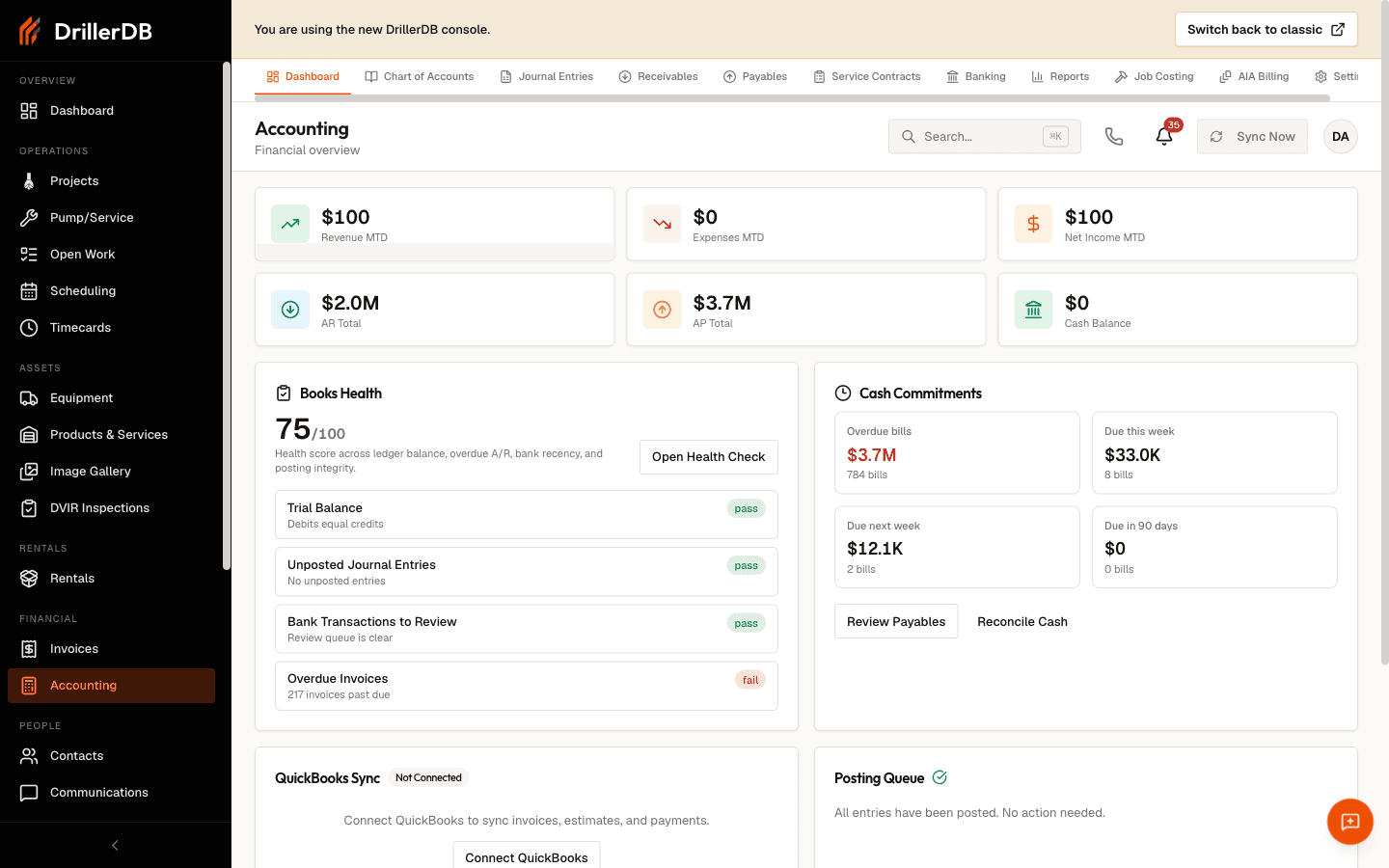Expand the Overdue Invoices health check row
Image resolution: width=1389 pixels, height=868 pixels.
(x=527, y=686)
